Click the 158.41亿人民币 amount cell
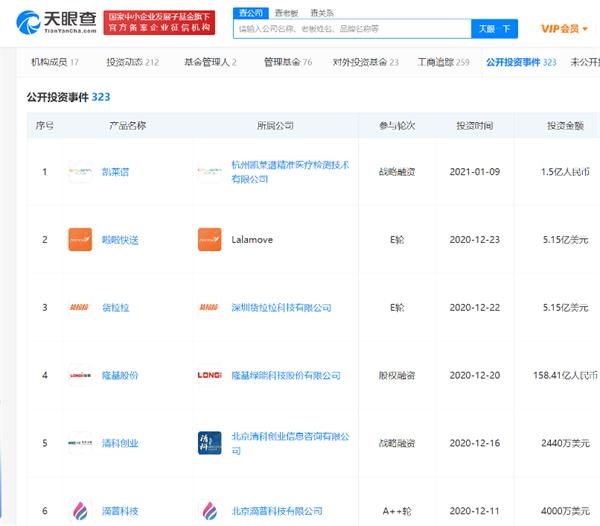Screen dimensions: 600x526 point(565,375)
